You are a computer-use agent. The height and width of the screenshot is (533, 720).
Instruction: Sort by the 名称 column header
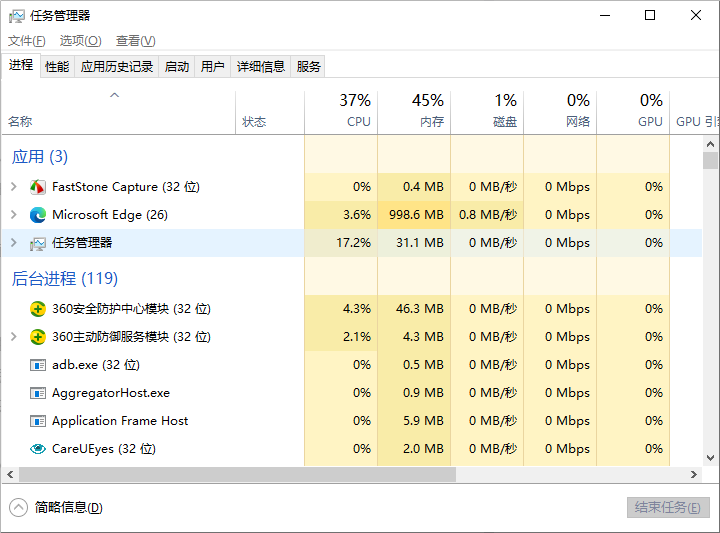coord(118,112)
